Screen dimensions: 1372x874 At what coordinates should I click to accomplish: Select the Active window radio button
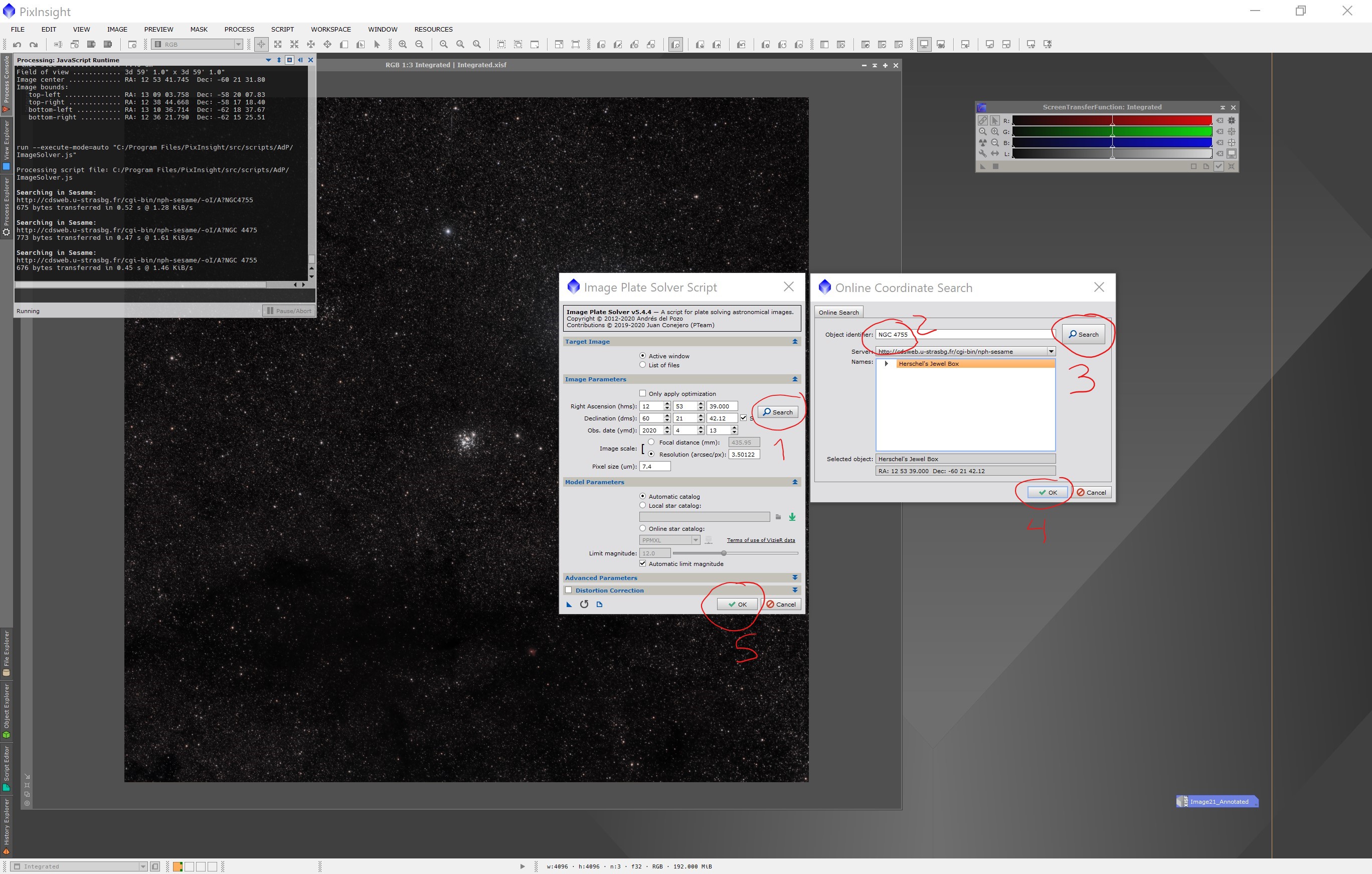[x=643, y=356]
